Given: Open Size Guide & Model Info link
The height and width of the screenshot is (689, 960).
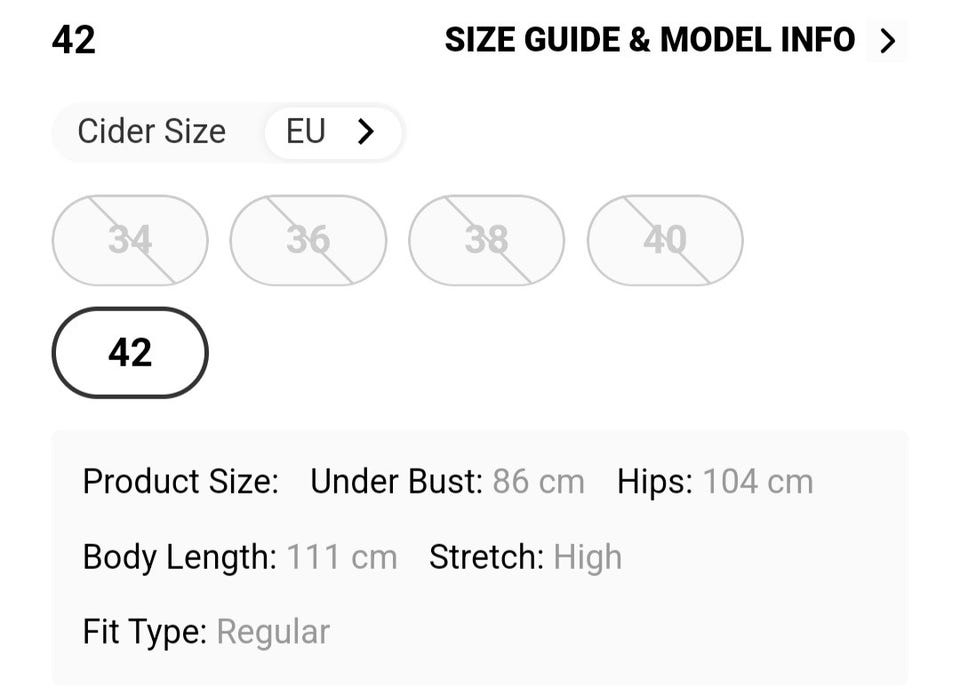Looking at the screenshot, I should (650, 40).
